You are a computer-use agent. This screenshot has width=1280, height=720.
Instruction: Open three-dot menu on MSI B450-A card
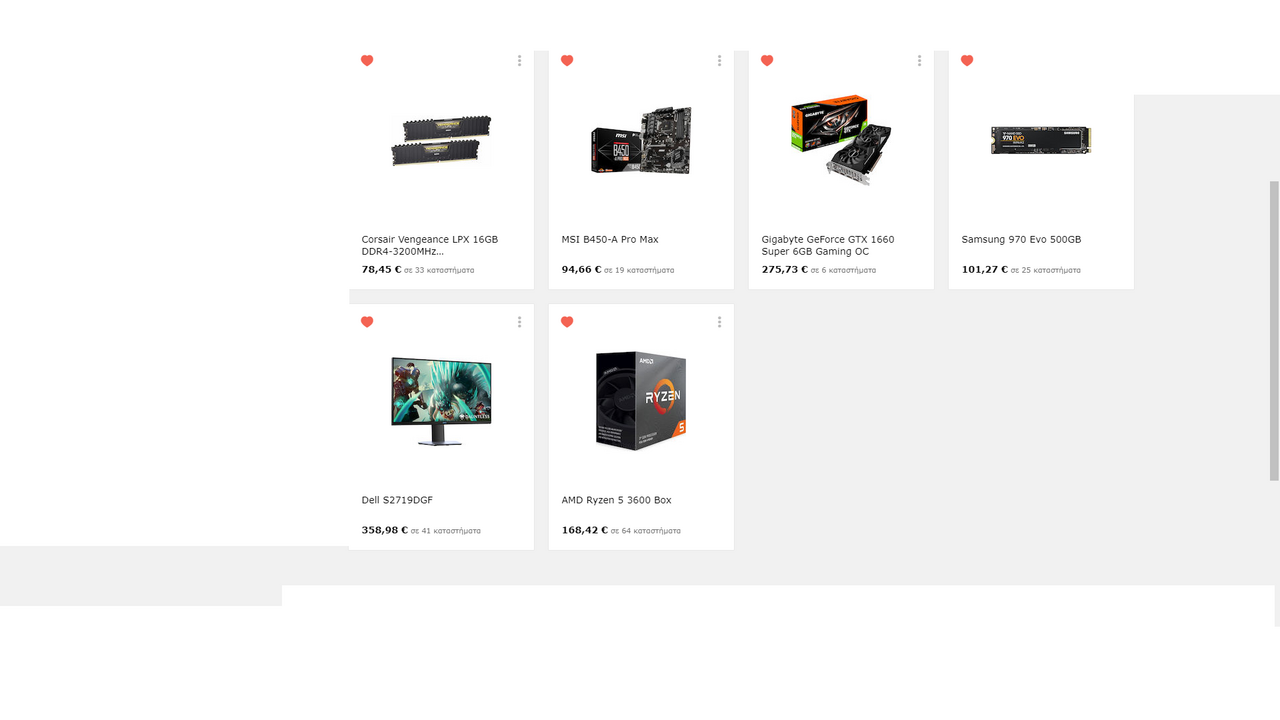point(719,61)
